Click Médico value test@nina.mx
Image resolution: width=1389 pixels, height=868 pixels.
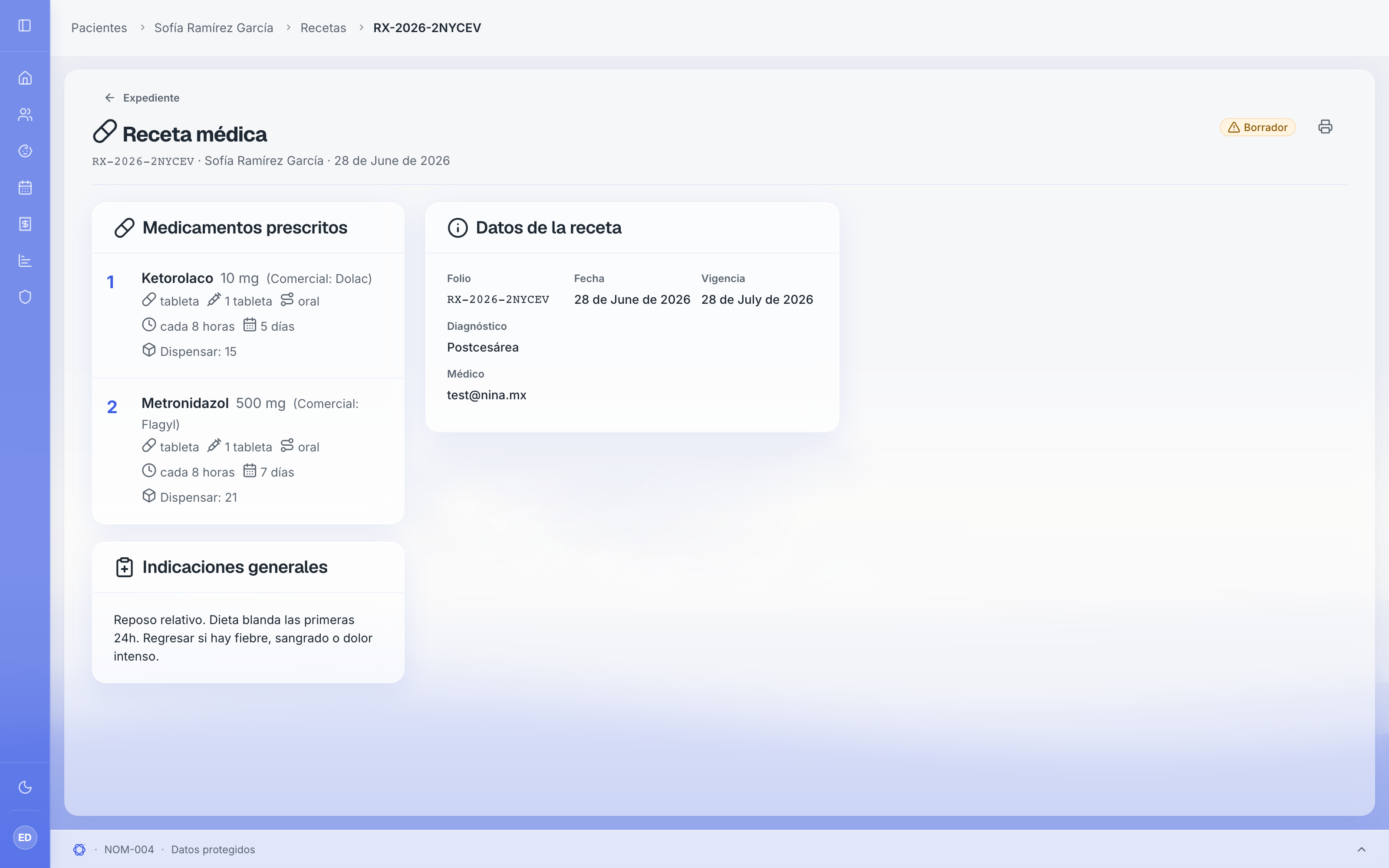[487, 395]
